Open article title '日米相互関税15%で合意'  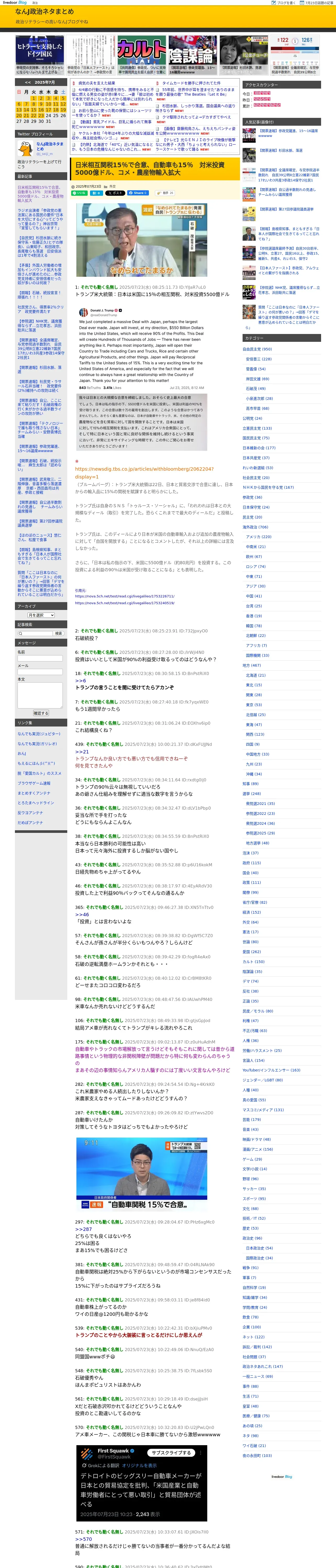click(150, 169)
